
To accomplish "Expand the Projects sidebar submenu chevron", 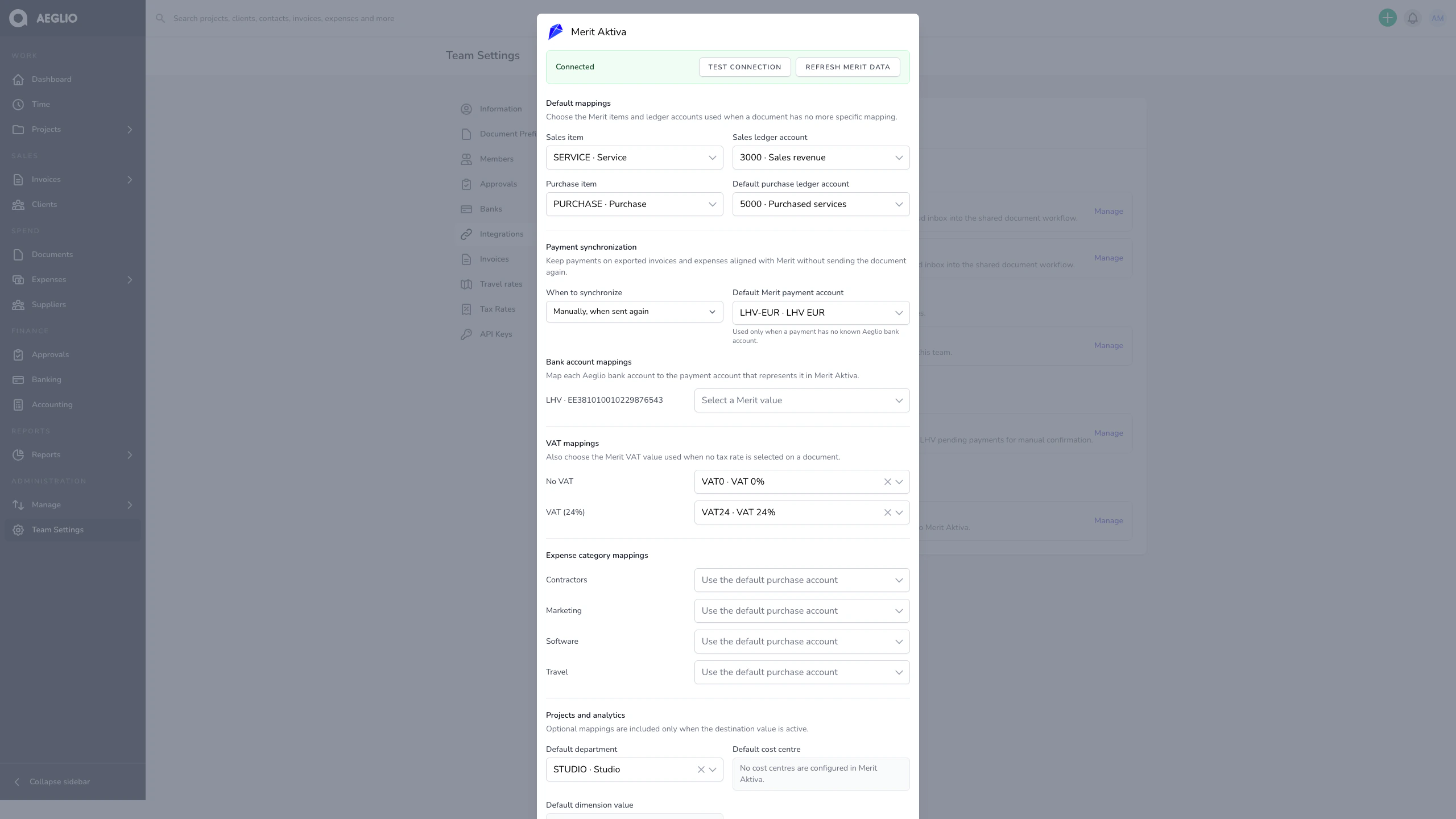I will tap(130, 130).
